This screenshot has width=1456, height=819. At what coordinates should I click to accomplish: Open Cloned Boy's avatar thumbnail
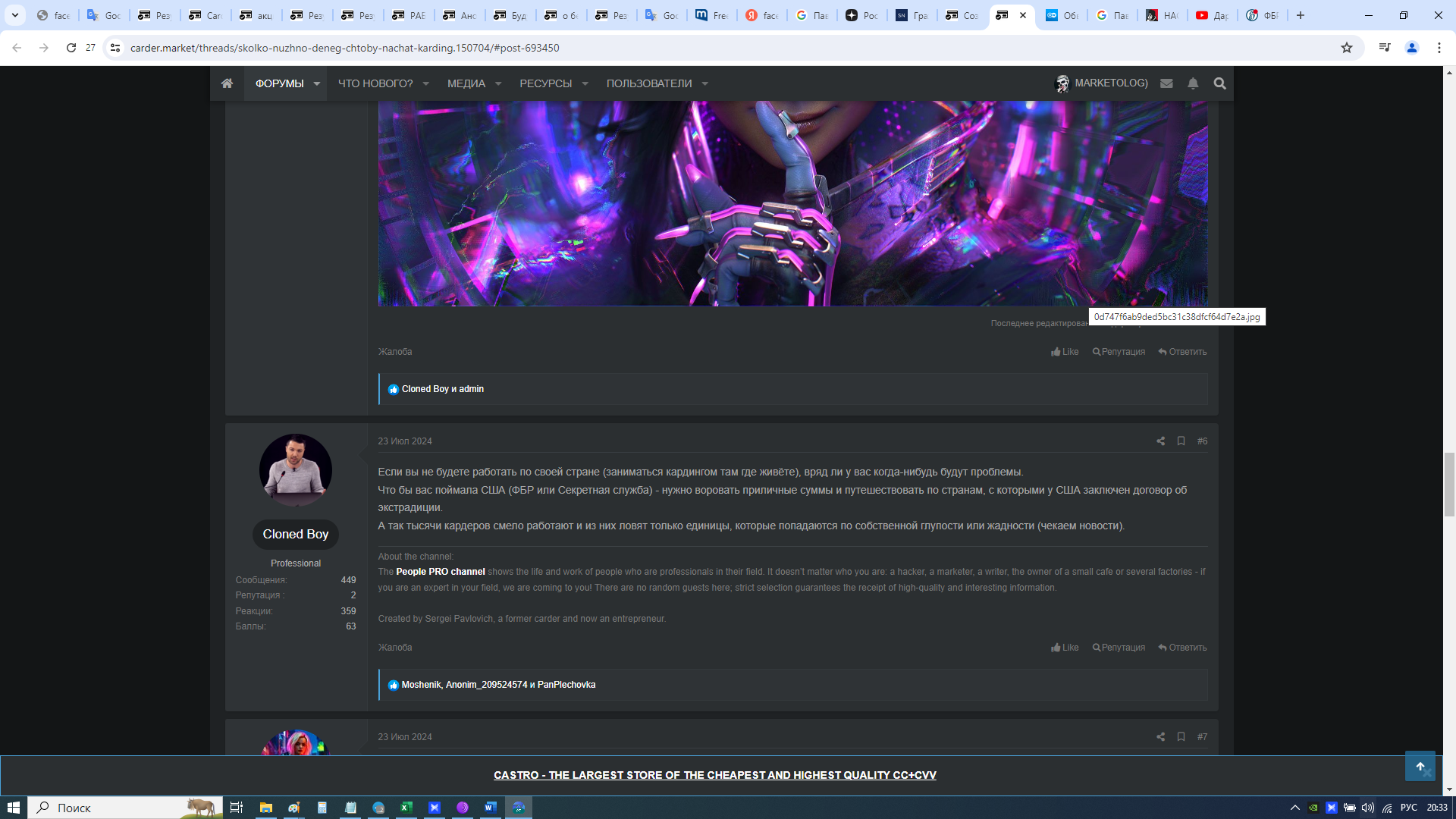coord(296,470)
